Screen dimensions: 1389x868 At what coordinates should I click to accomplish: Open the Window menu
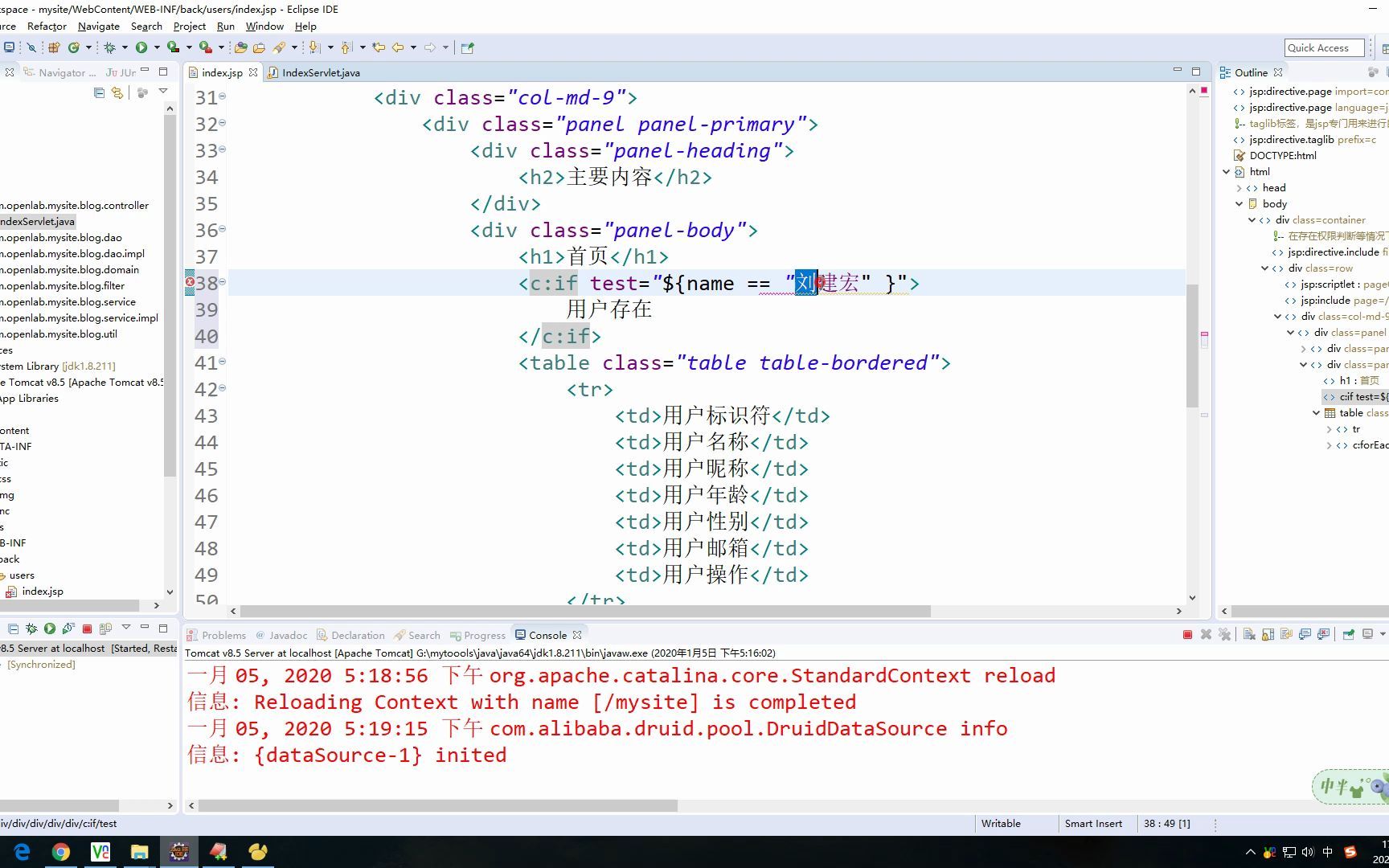click(x=264, y=26)
